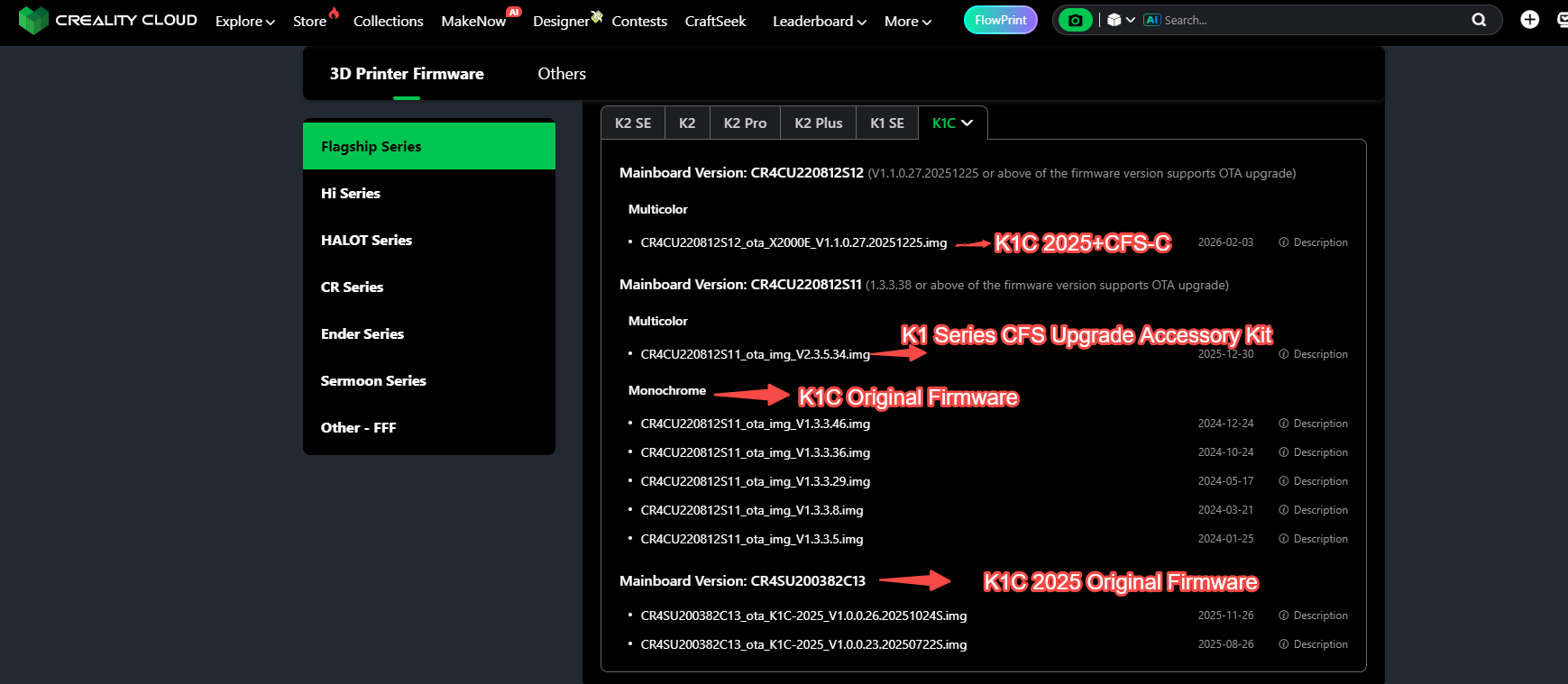Viewport: 1568px width, 684px height.
Task: Click the magnifying glass search icon
Action: click(x=1479, y=20)
